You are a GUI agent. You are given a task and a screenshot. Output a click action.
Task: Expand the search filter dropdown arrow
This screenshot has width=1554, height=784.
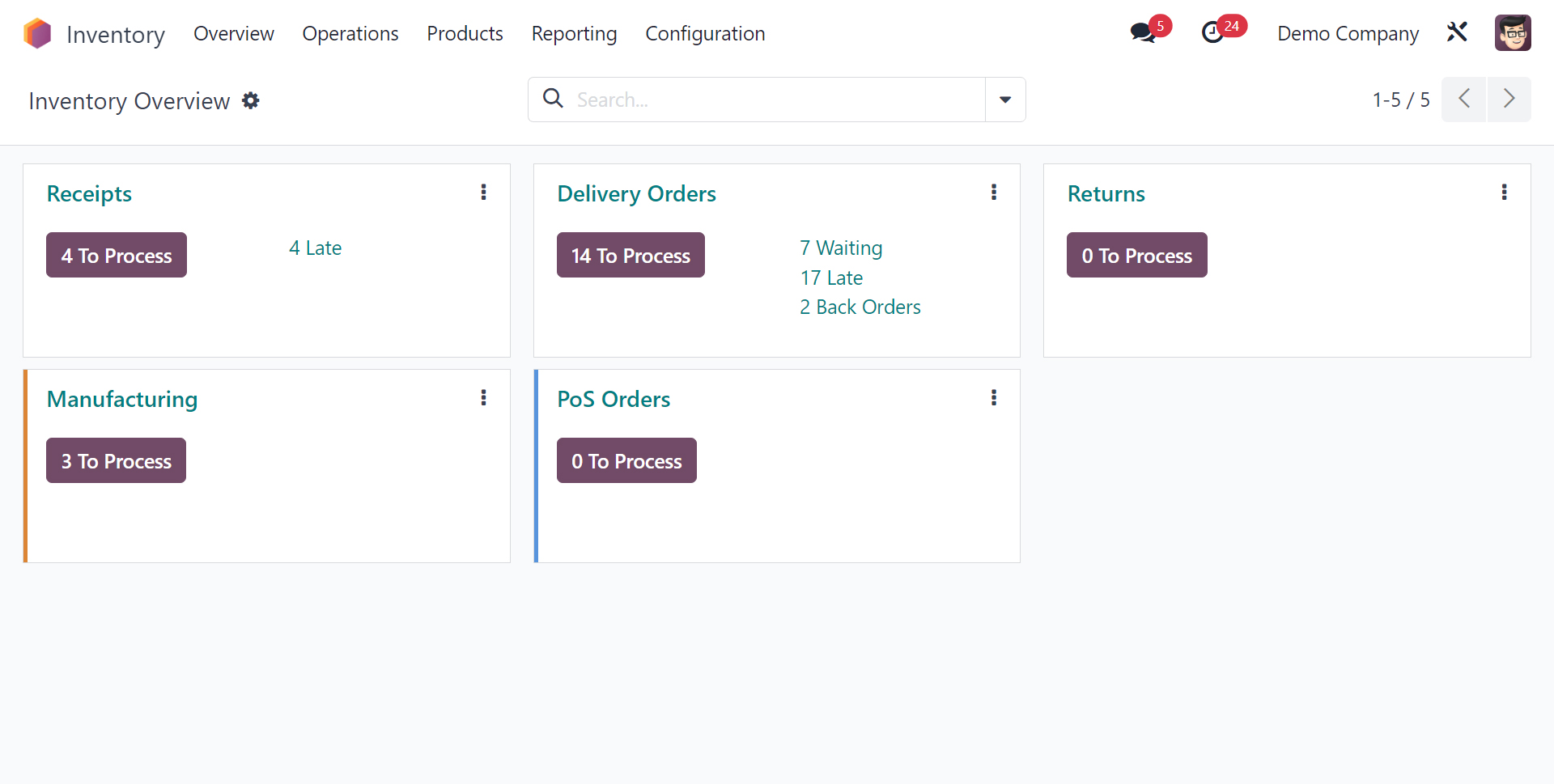[1004, 100]
